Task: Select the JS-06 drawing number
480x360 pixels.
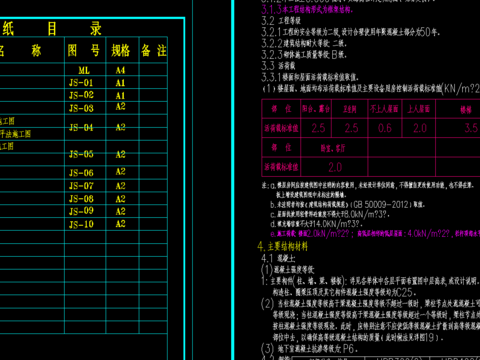Action: pyautogui.click(x=81, y=173)
